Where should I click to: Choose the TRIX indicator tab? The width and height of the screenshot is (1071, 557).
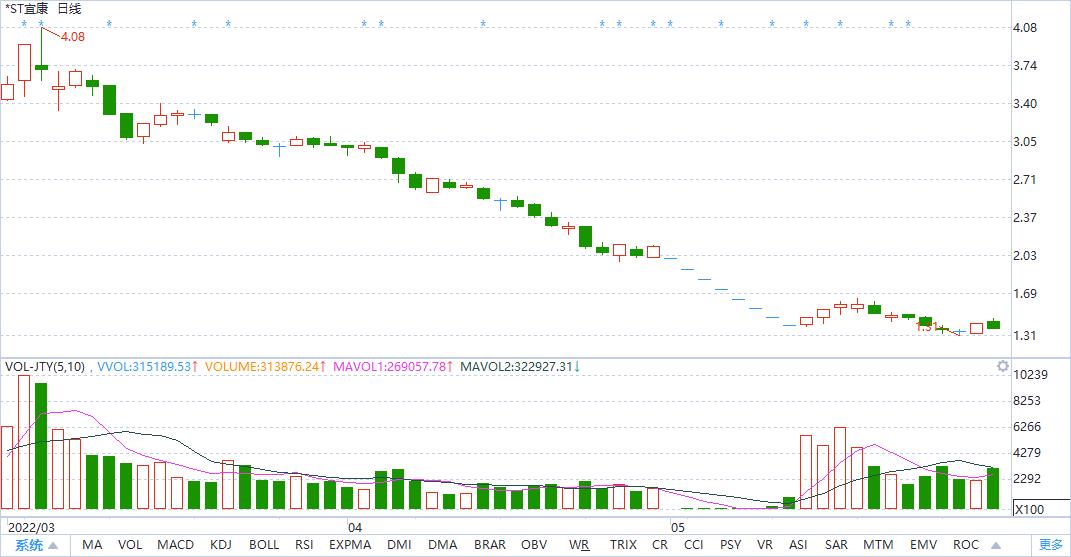623,545
